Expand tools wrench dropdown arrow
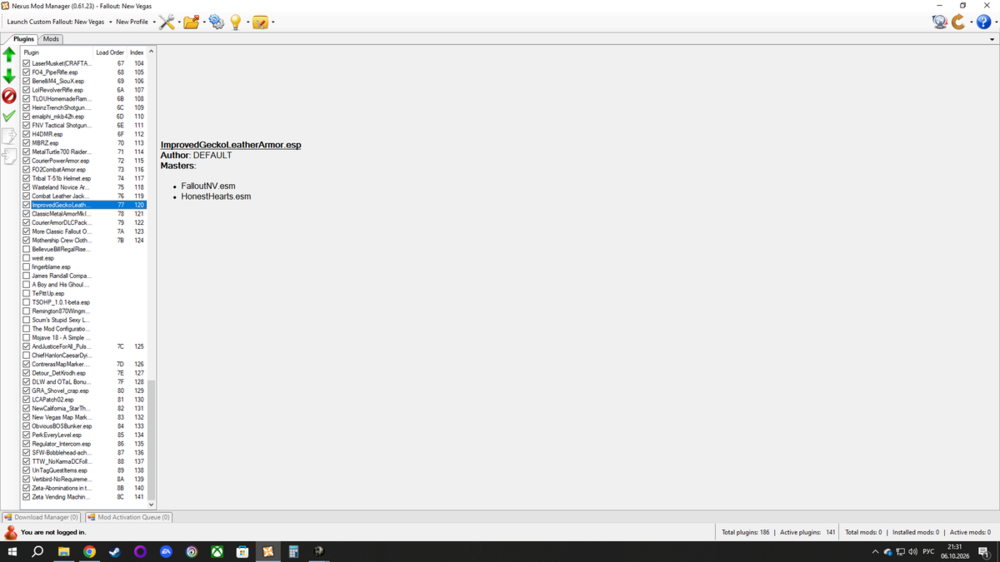The width and height of the screenshot is (1000, 562). click(x=179, y=22)
